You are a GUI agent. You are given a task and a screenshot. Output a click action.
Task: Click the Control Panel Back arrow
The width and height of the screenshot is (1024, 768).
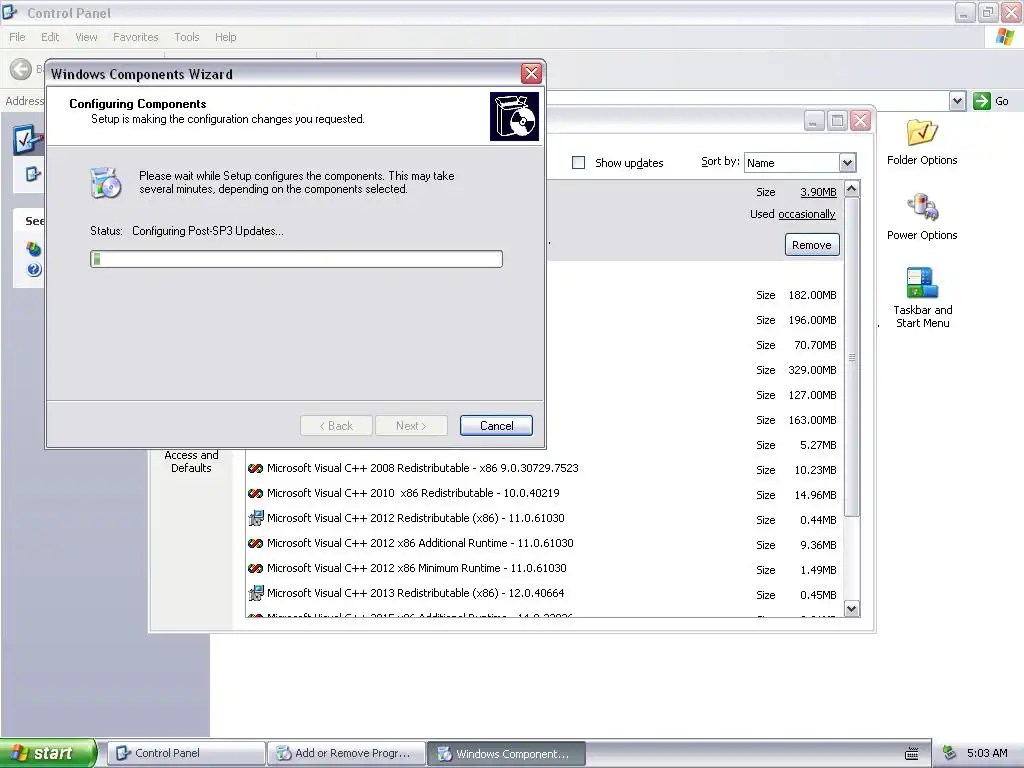[x=21, y=69]
